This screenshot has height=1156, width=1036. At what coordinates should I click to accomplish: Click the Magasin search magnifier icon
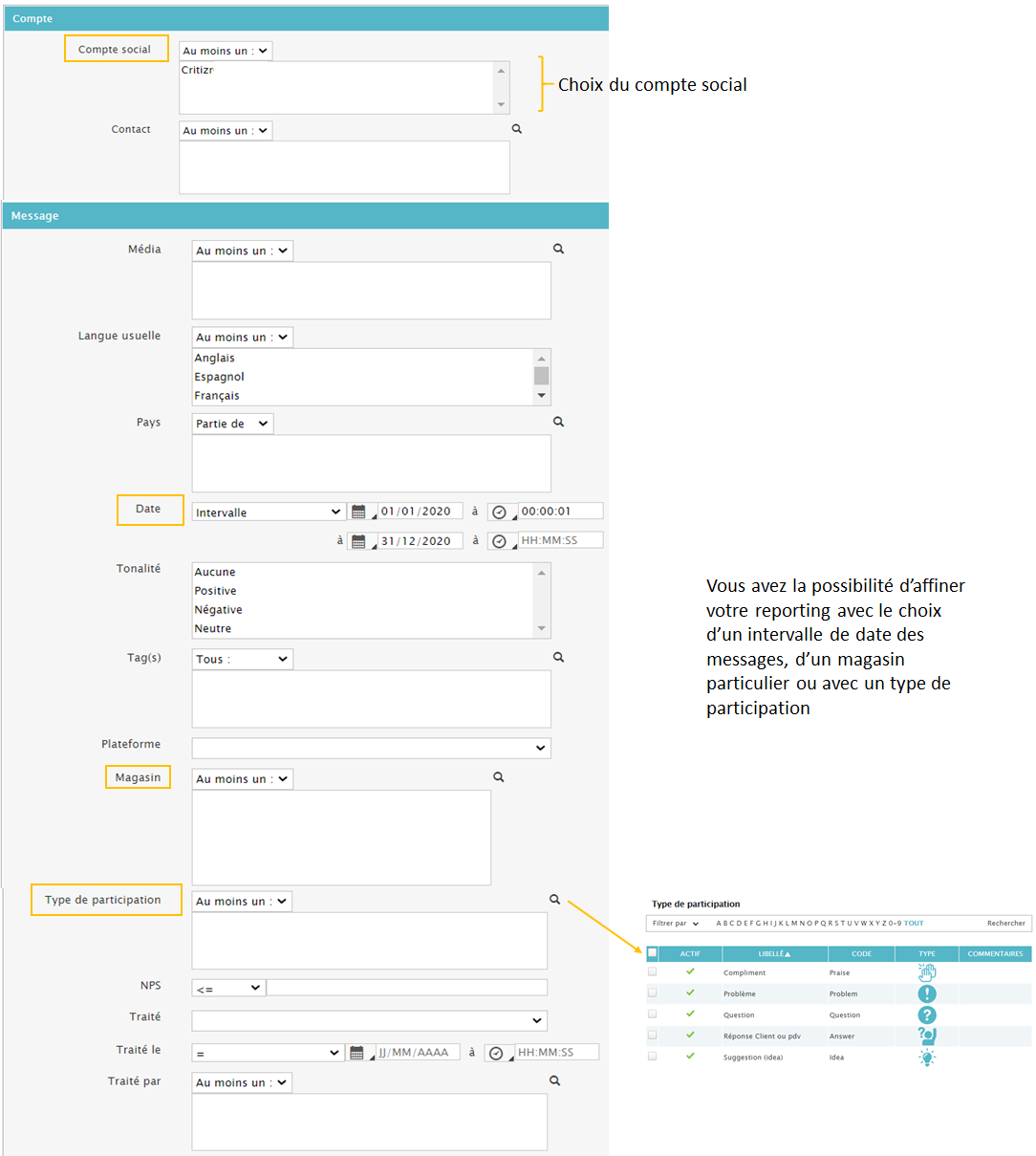[x=498, y=777]
